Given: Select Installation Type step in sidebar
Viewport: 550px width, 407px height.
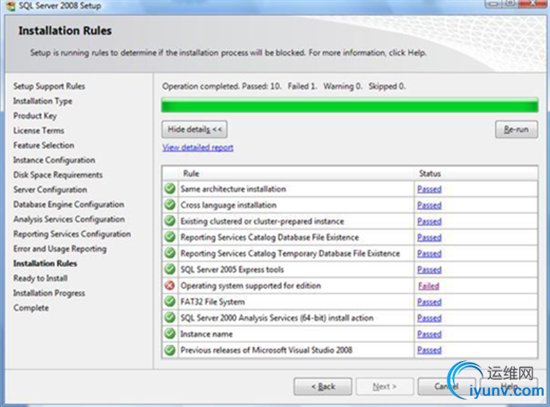Looking at the screenshot, I should [x=43, y=101].
